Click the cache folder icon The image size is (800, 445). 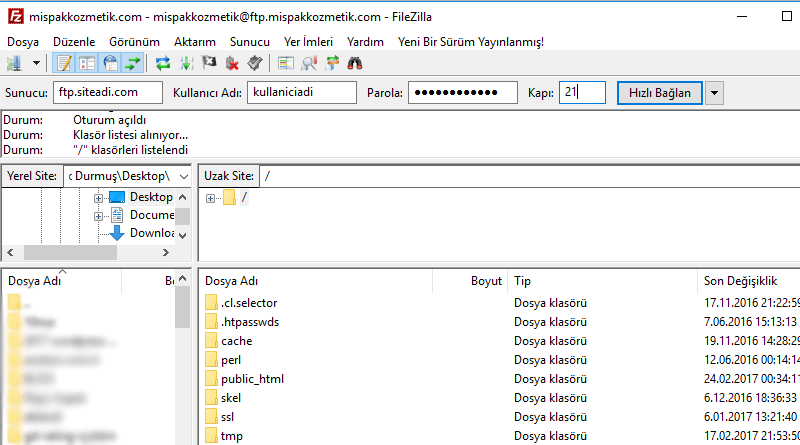click(x=211, y=340)
